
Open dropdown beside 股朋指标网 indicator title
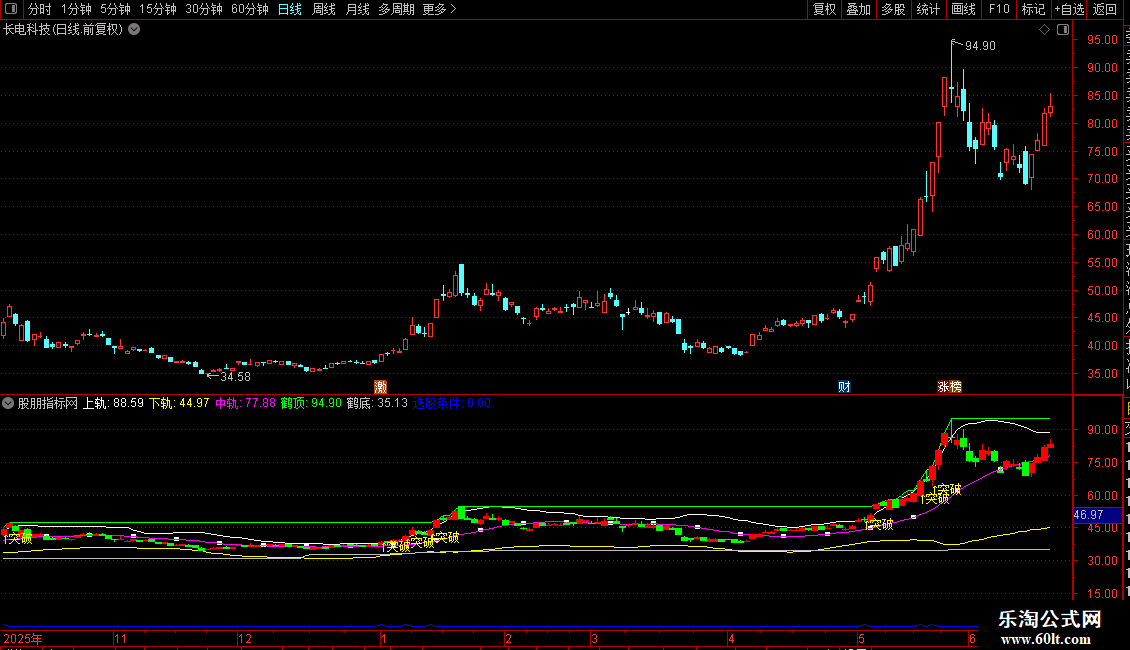(8, 404)
